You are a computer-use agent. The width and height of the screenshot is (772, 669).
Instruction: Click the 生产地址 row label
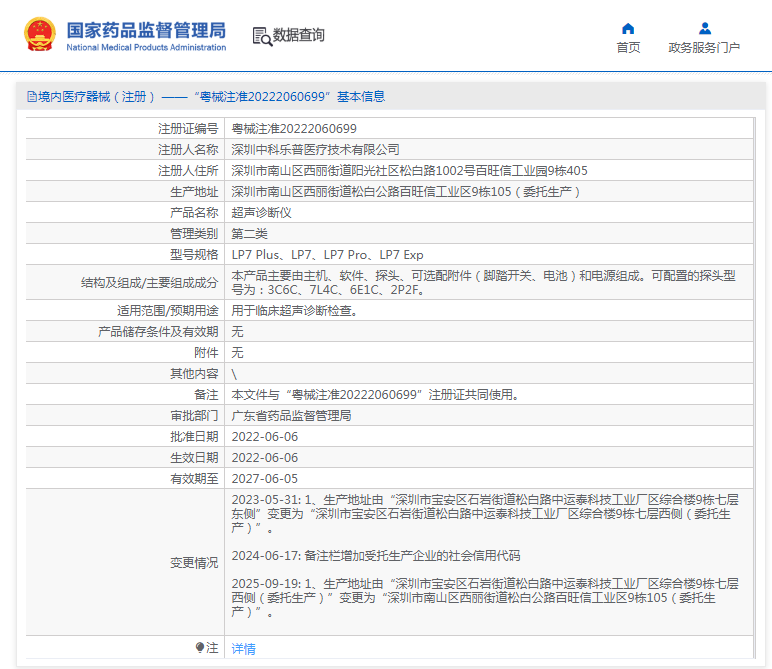[x=194, y=192]
